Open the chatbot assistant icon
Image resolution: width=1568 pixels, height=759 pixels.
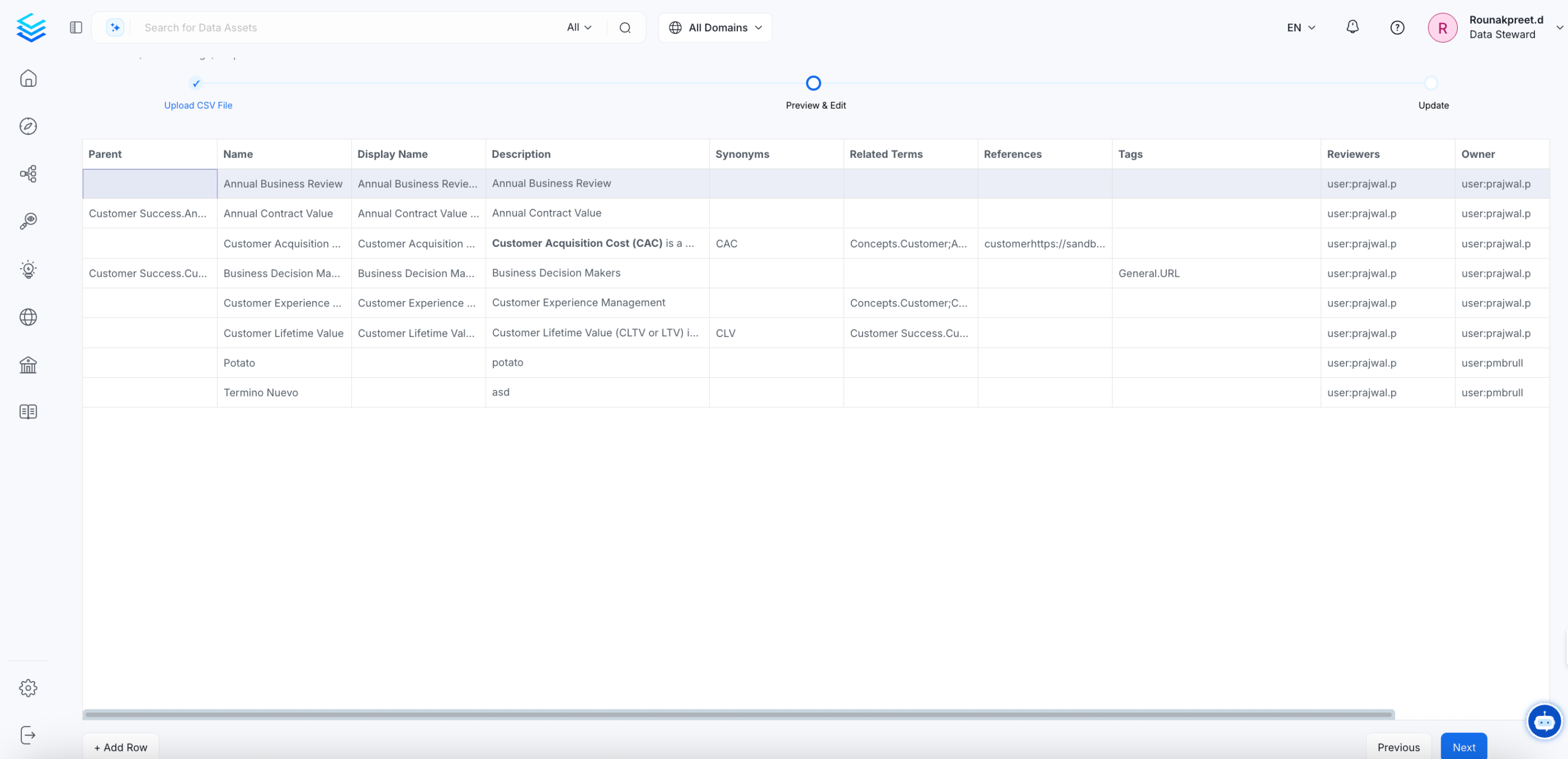point(1543,721)
